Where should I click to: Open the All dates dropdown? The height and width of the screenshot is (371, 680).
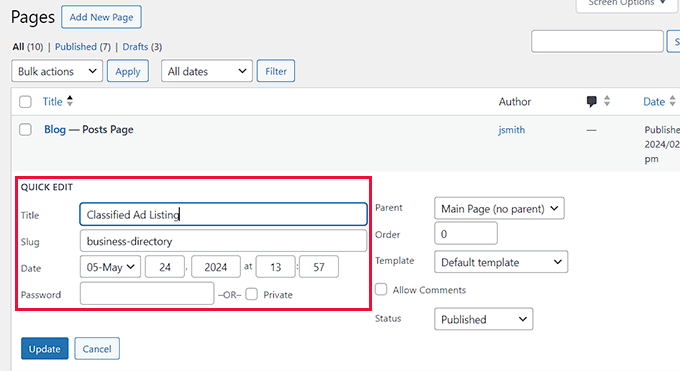[x=206, y=71]
